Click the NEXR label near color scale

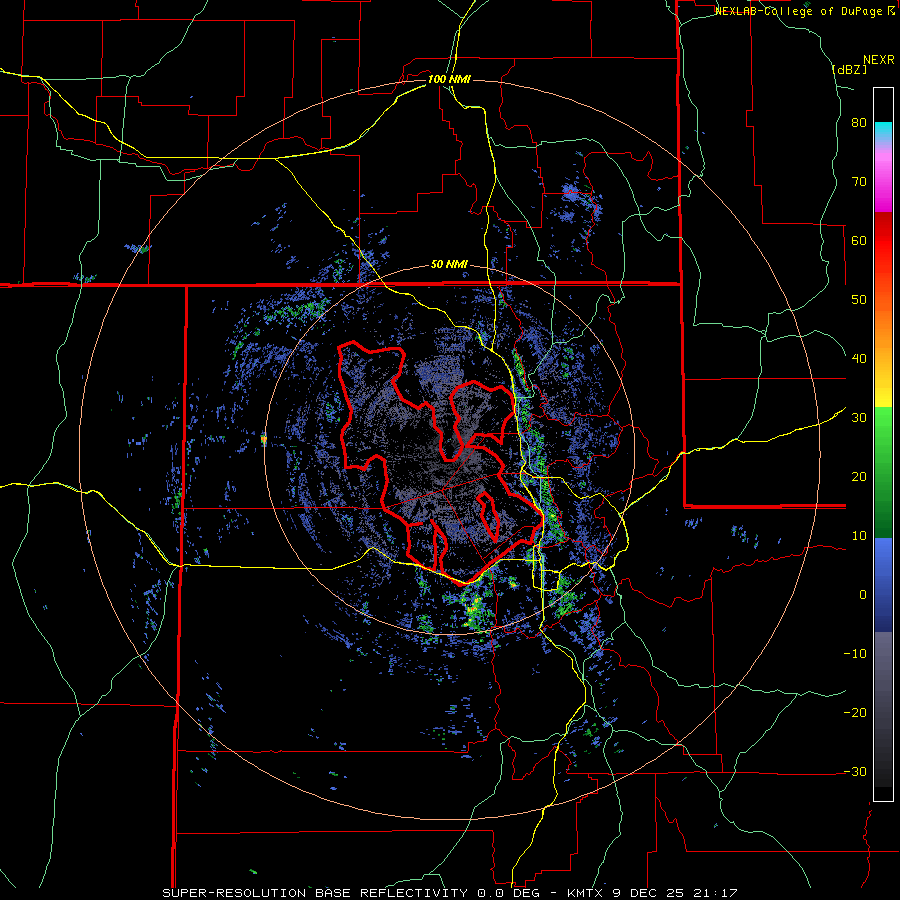pyautogui.click(x=879, y=60)
